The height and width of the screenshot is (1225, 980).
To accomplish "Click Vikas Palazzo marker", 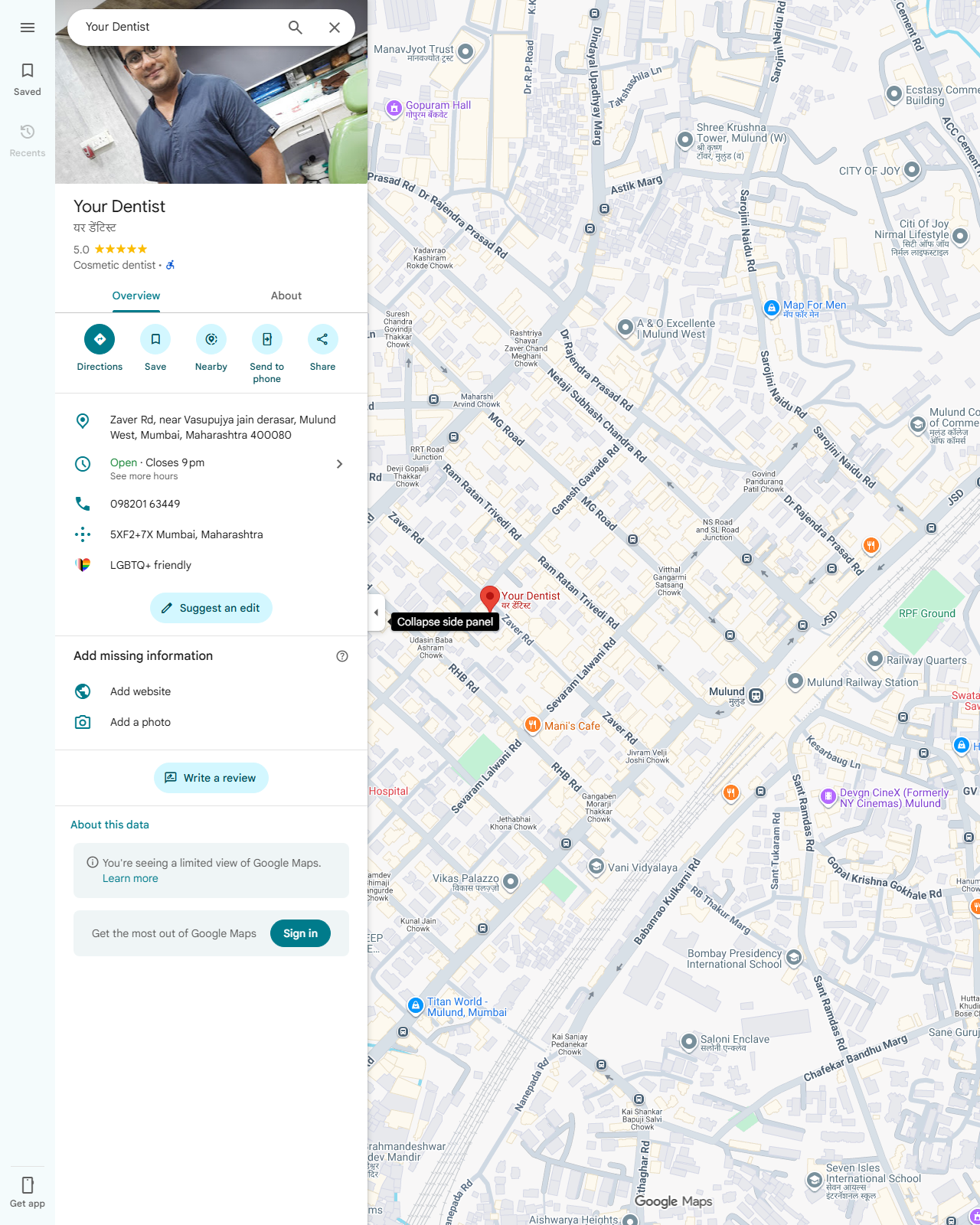I will (511, 881).
